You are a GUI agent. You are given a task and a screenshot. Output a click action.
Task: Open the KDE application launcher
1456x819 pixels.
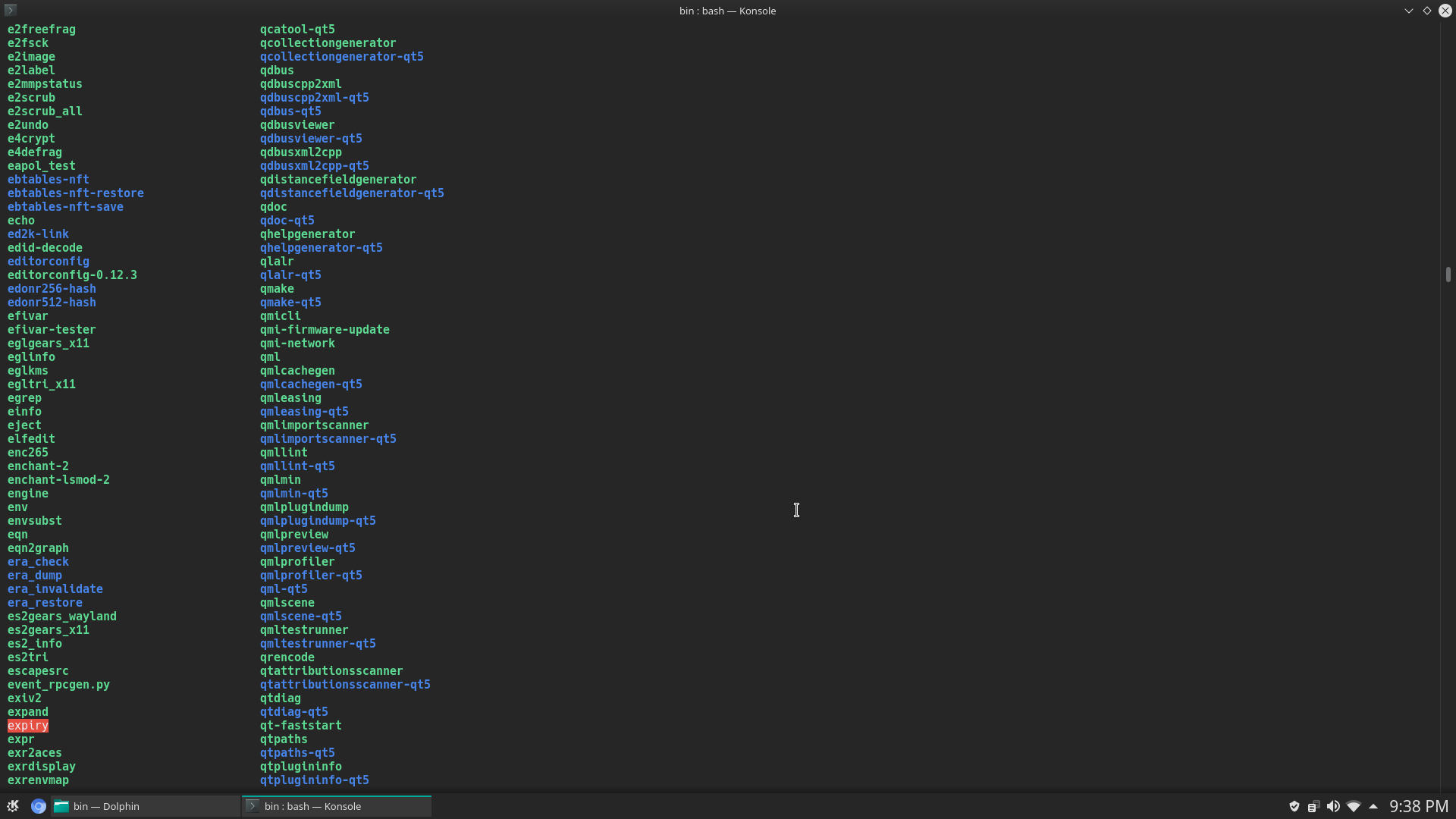[x=13, y=806]
